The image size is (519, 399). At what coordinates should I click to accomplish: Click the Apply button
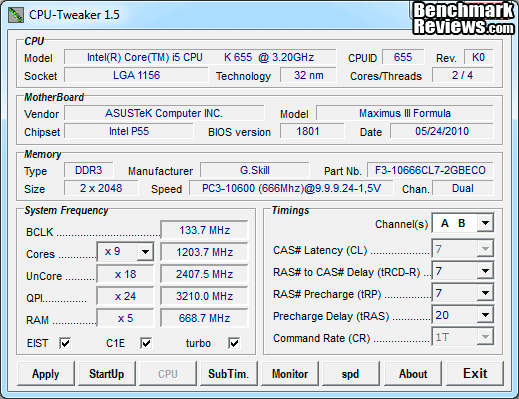pyautogui.click(x=46, y=374)
